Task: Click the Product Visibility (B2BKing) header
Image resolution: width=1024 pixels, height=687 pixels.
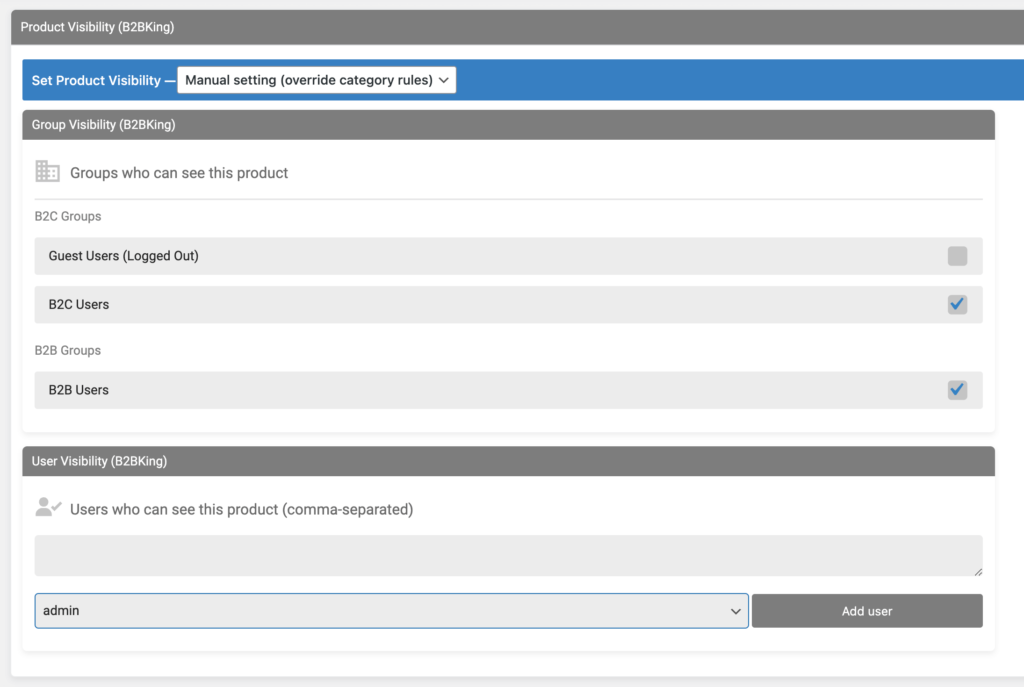Action: click(x=97, y=27)
